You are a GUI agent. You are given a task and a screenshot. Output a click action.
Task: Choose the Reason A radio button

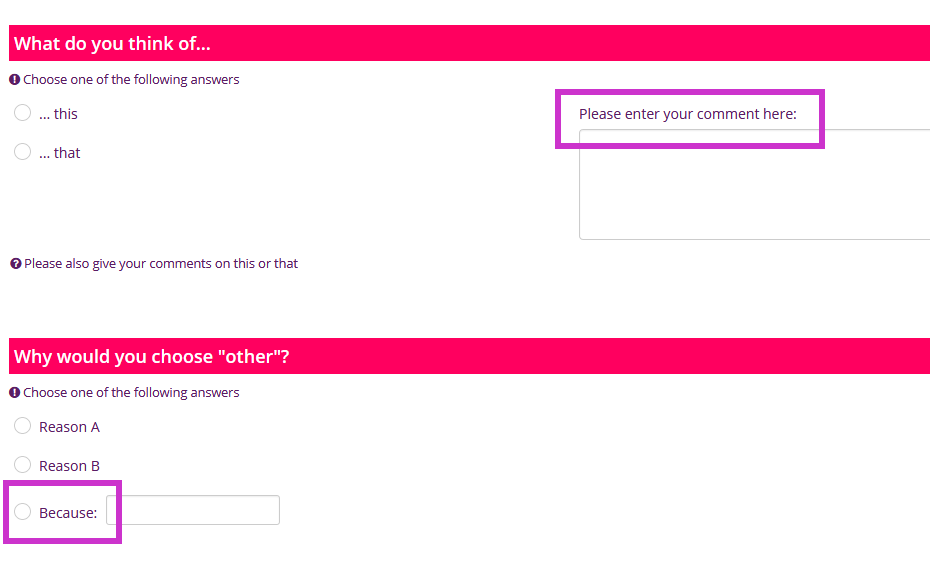tap(23, 426)
